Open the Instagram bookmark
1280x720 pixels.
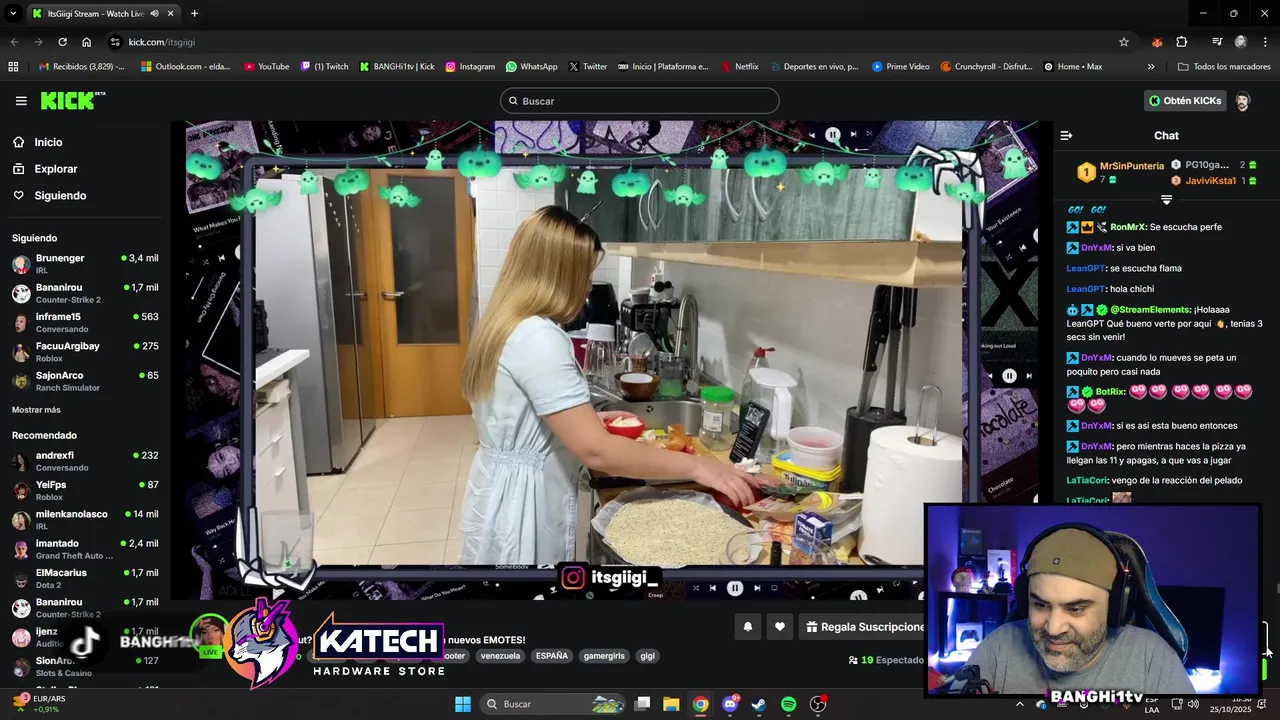470,67
